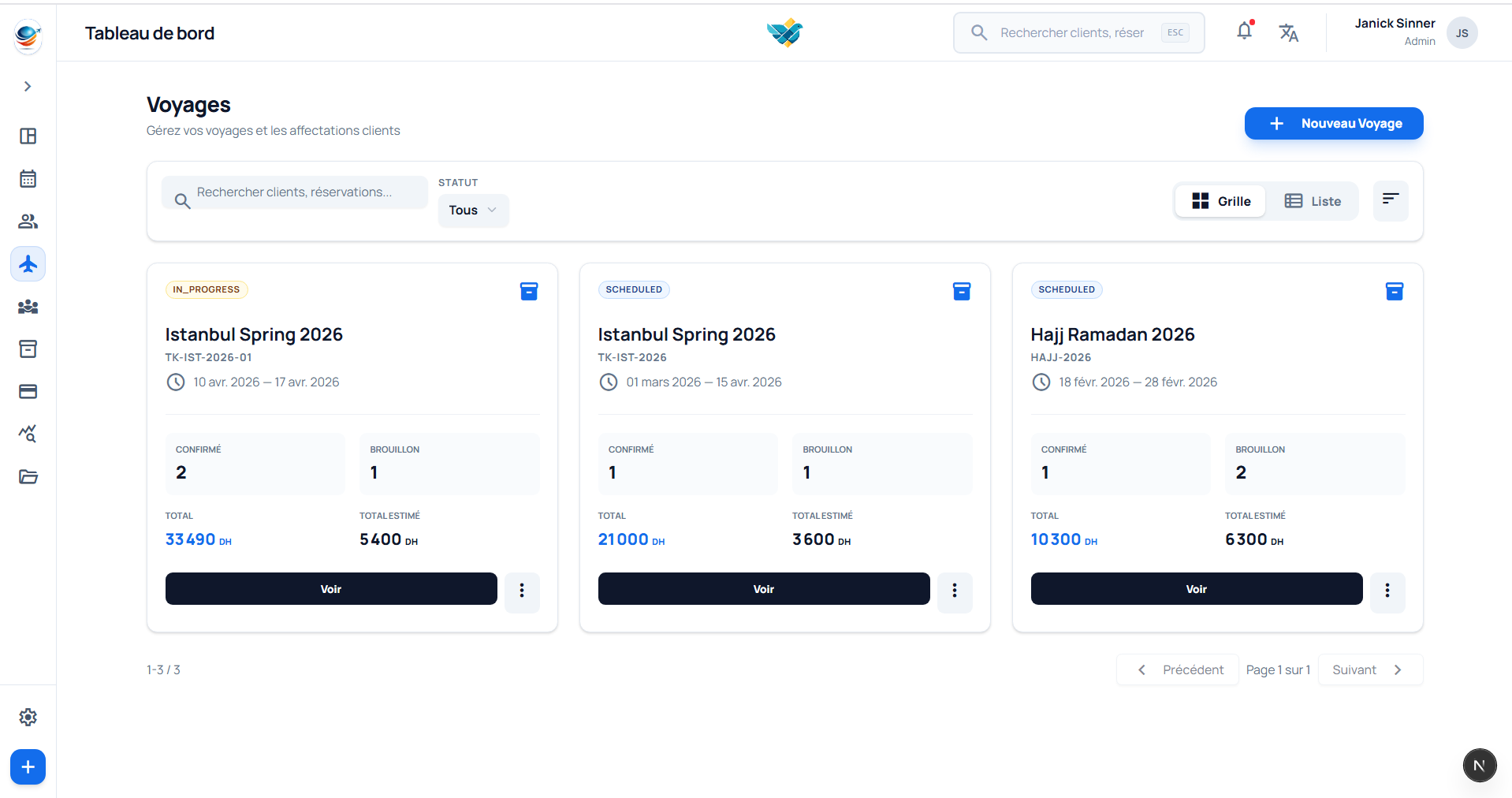Click the language translate icon
Screen dimensions: 1512x798
tap(1288, 32)
